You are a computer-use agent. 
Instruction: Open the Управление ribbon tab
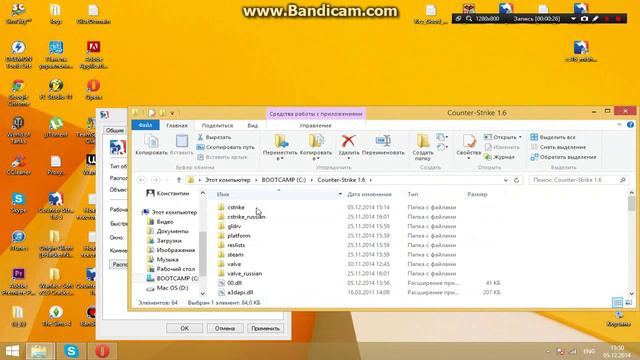(315, 125)
